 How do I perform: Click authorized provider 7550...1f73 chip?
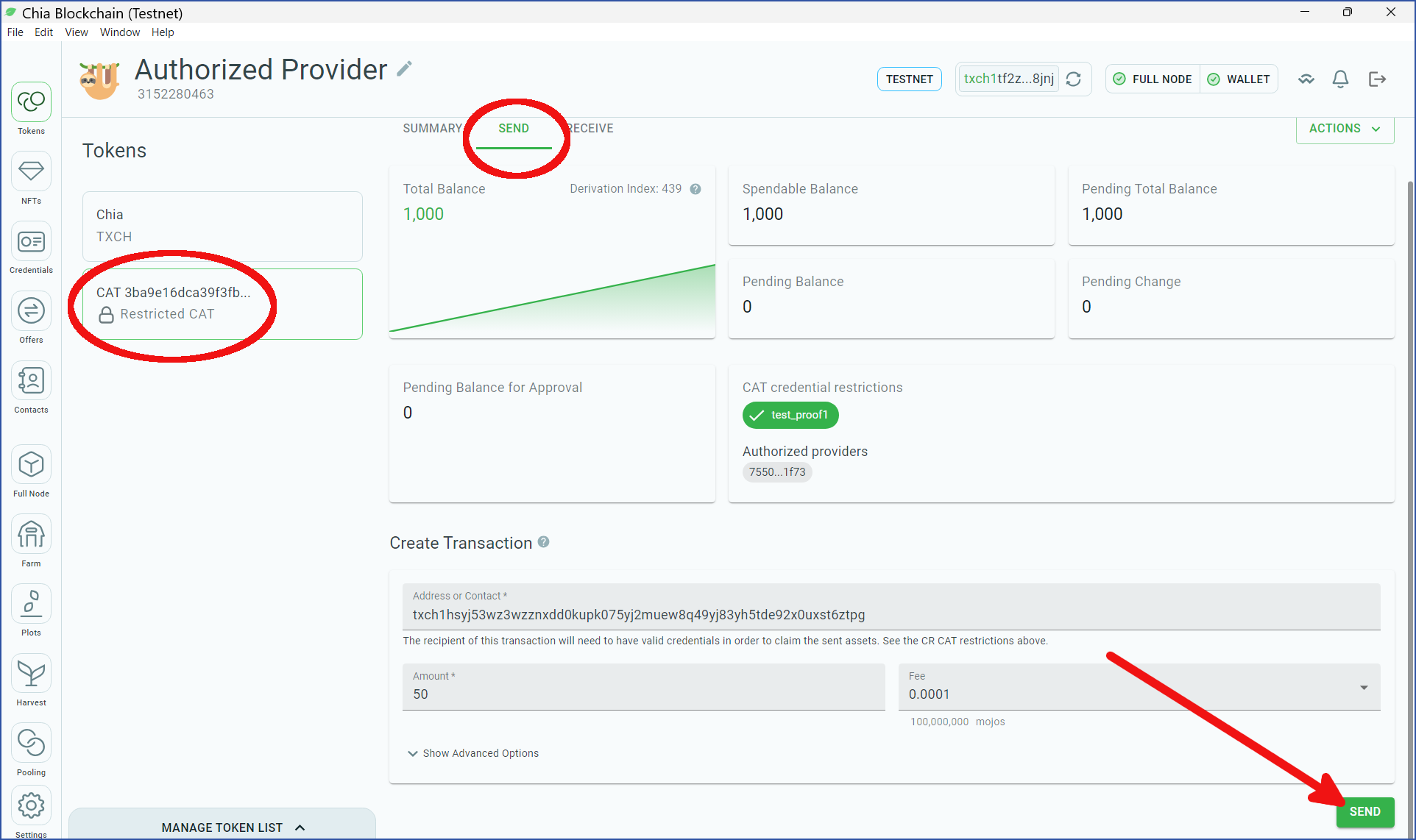pos(777,472)
